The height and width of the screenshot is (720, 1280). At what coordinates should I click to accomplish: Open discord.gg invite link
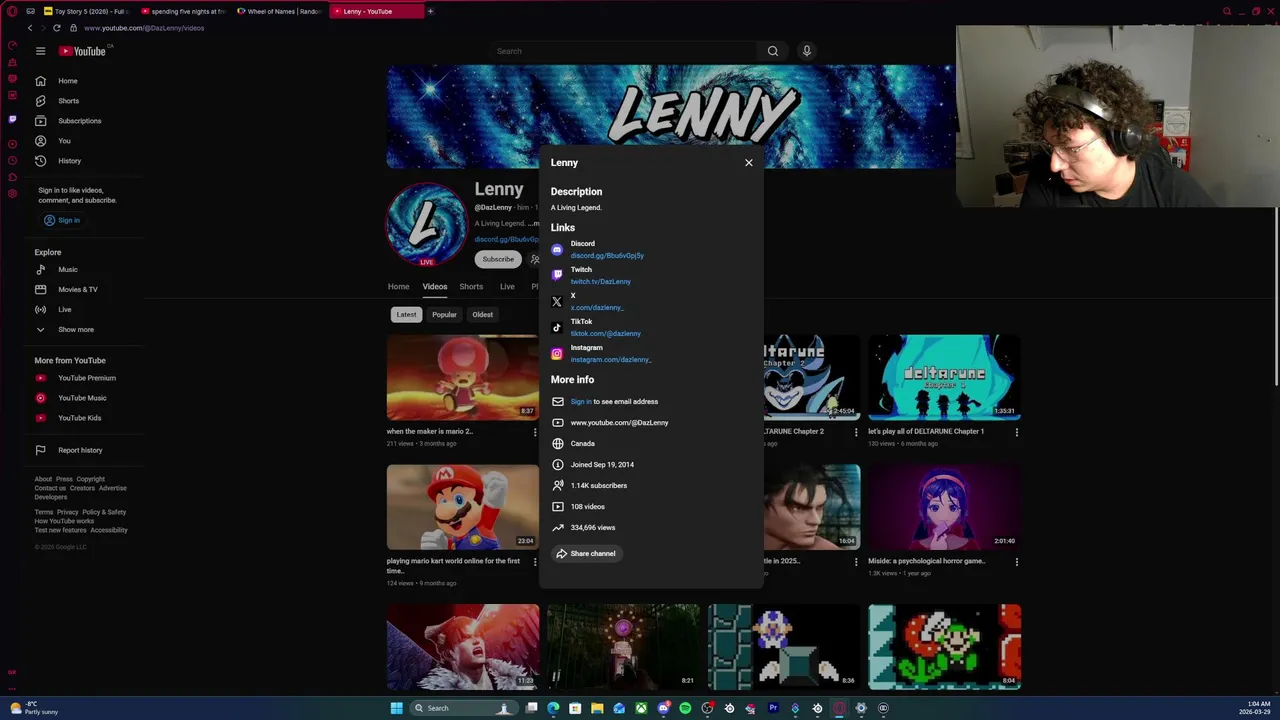coord(607,256)
